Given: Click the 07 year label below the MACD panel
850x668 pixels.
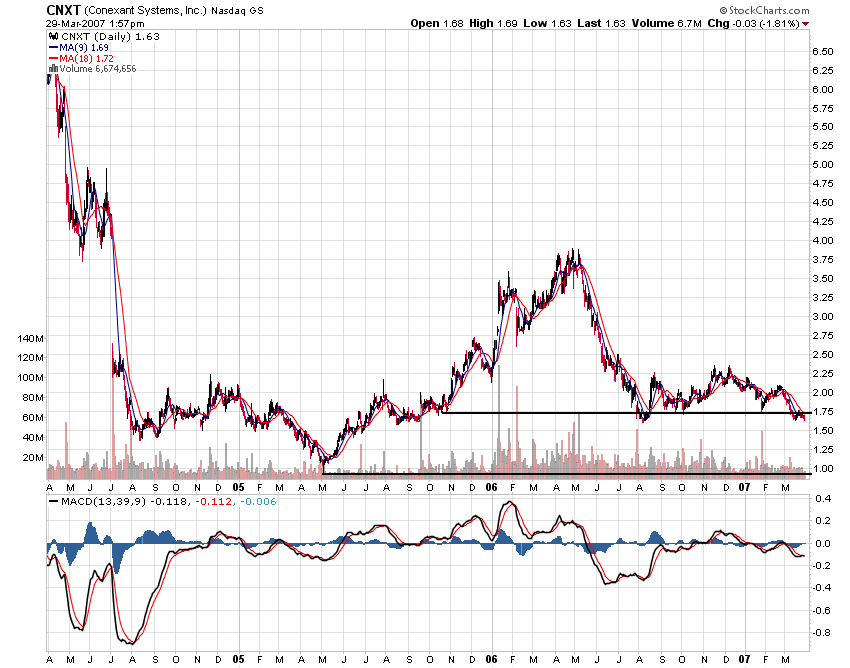Looking at the screenshot, I should [x=745, y=659].
